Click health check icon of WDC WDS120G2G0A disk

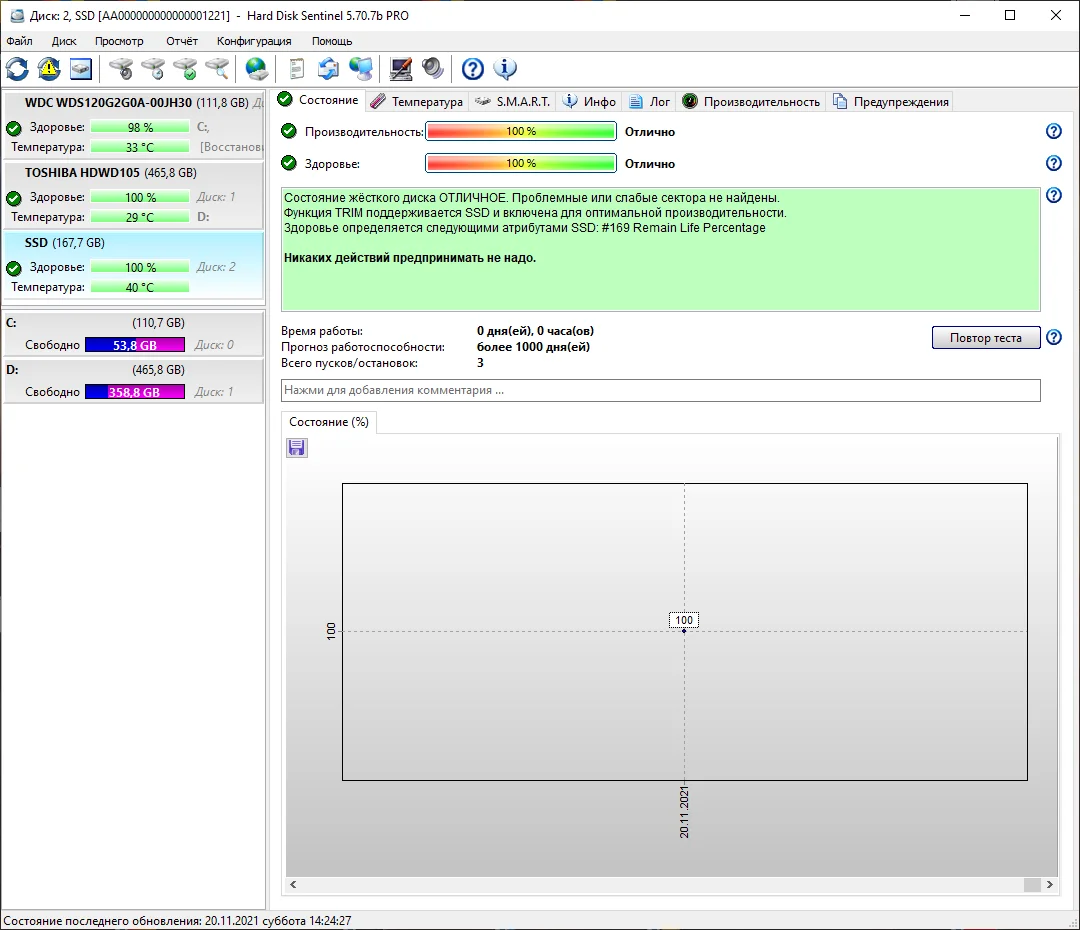(x=14, y=128)
